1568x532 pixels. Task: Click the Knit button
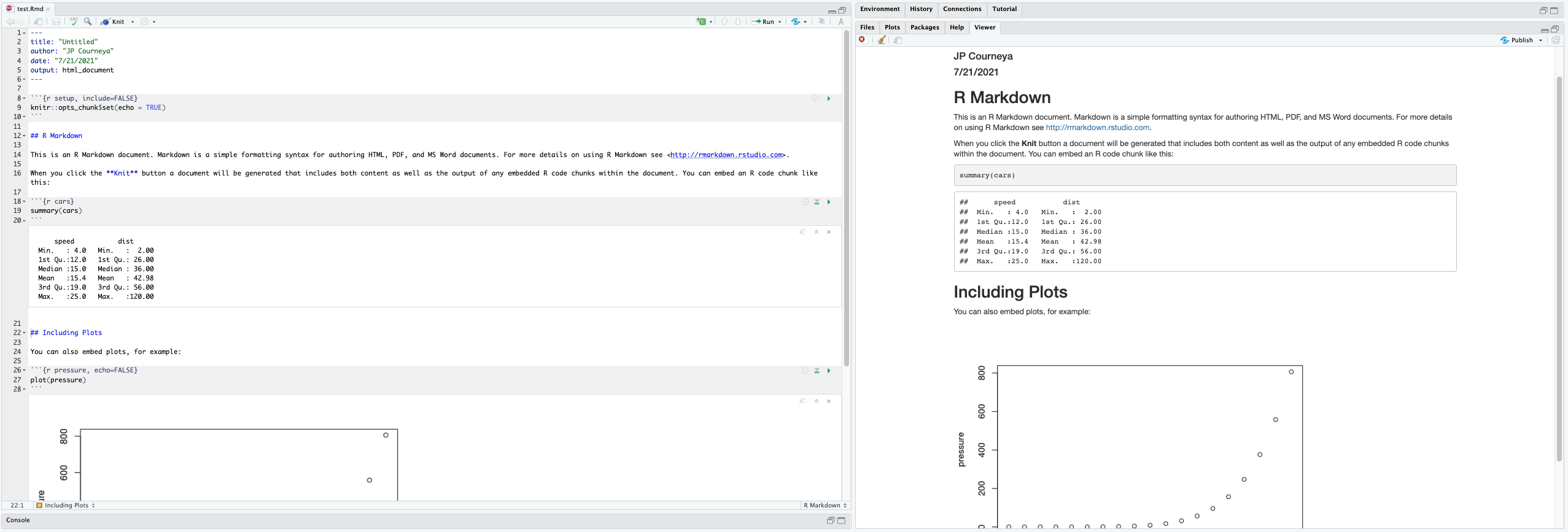(114, 21)
